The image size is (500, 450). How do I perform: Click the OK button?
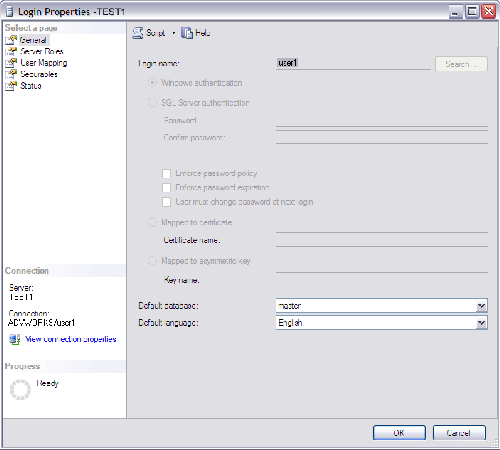pyautogui.click(x=399, y=433)
